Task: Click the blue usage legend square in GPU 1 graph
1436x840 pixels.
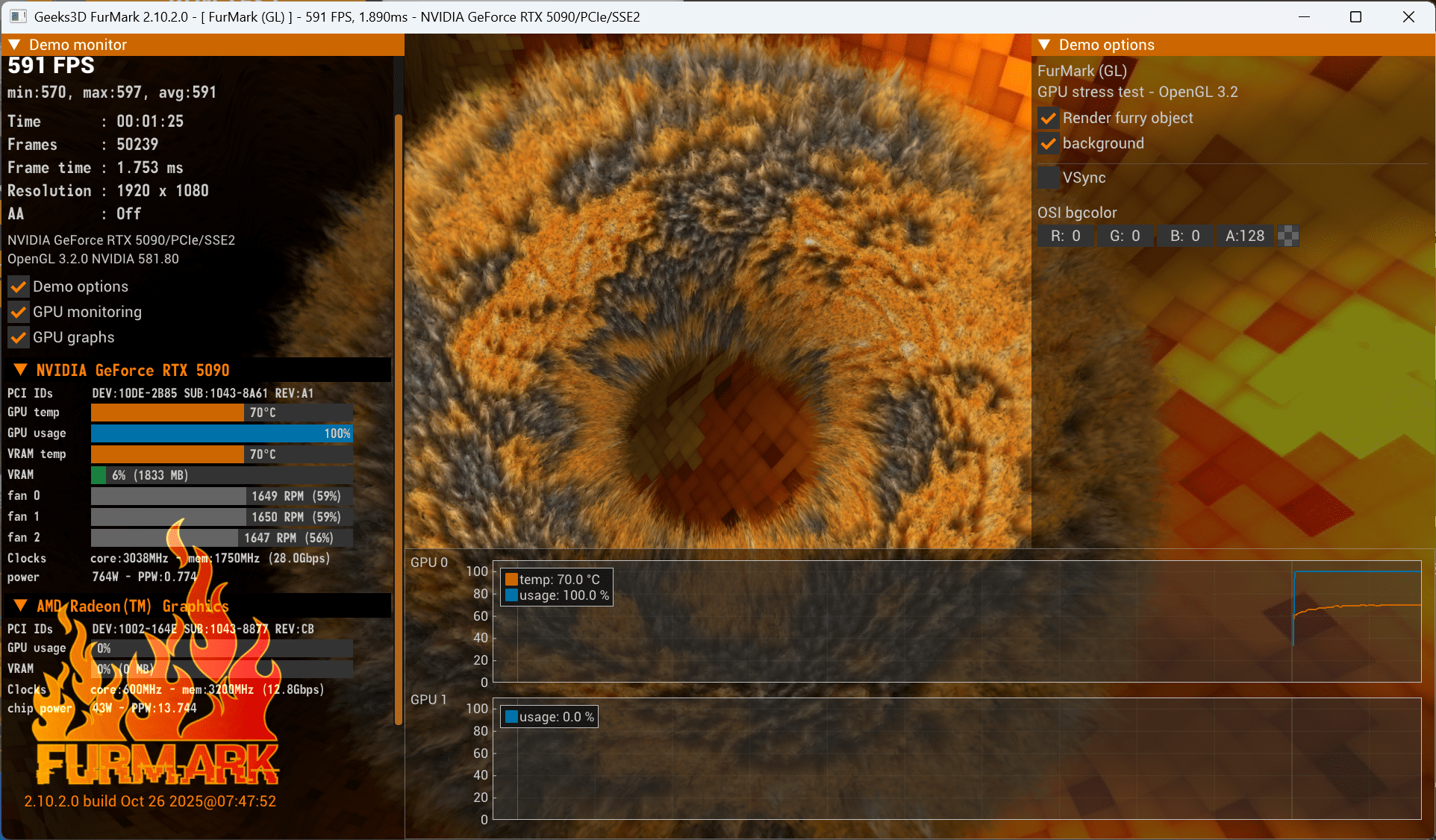Action: pos(511,717)
